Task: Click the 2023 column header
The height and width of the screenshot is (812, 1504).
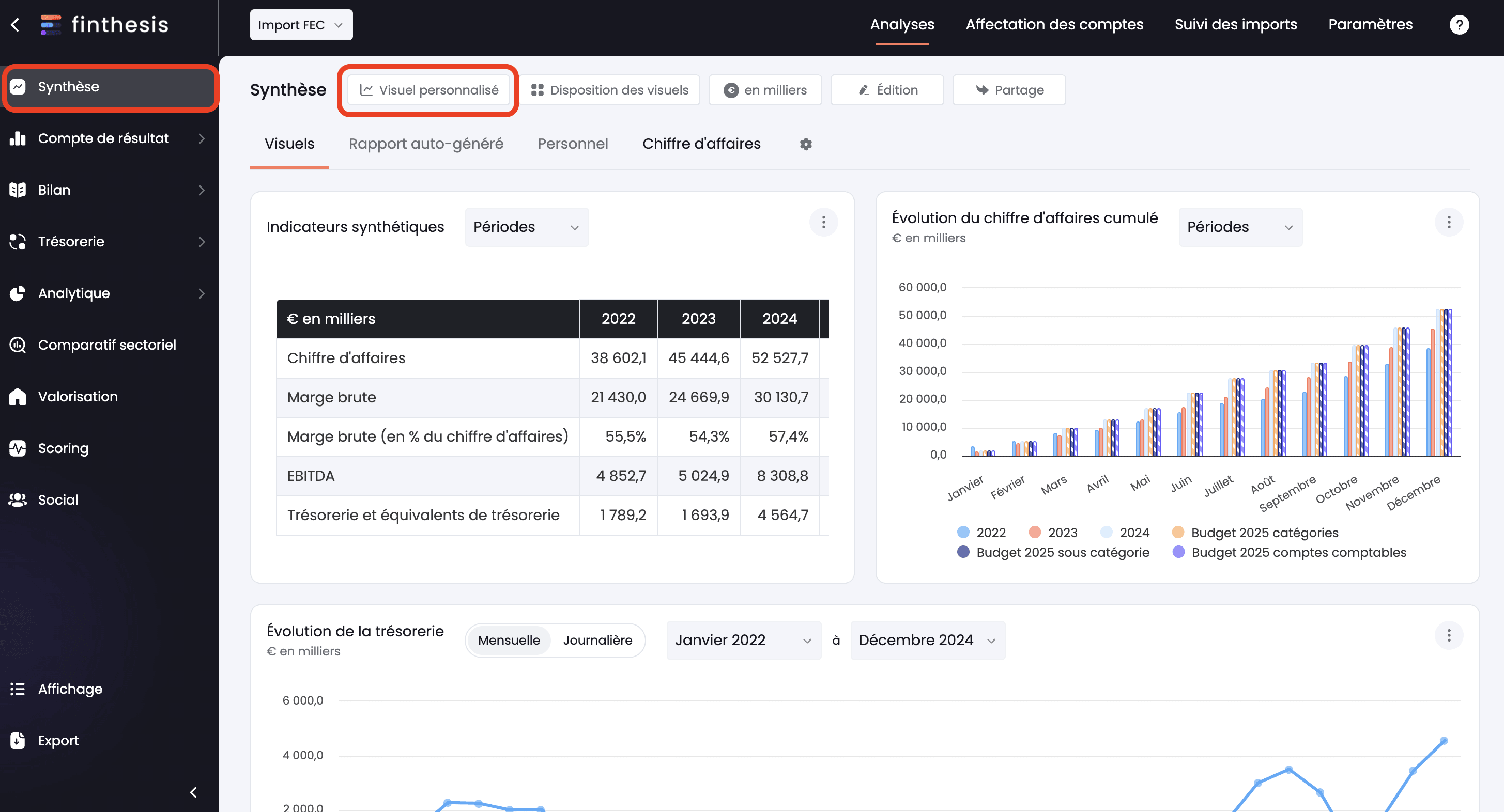Action: tap(698, 319)
